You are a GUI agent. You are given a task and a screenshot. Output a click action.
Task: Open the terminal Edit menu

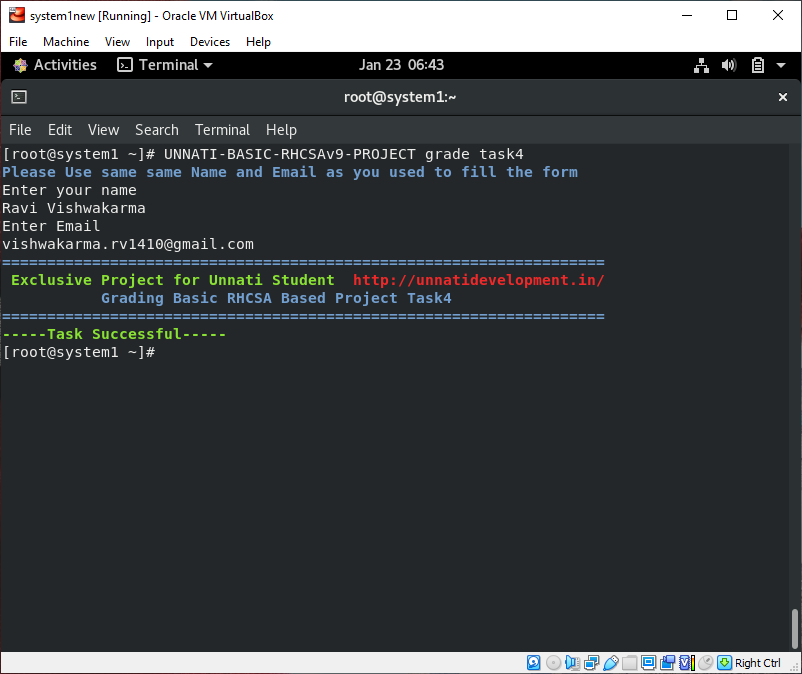click(60, 130)
